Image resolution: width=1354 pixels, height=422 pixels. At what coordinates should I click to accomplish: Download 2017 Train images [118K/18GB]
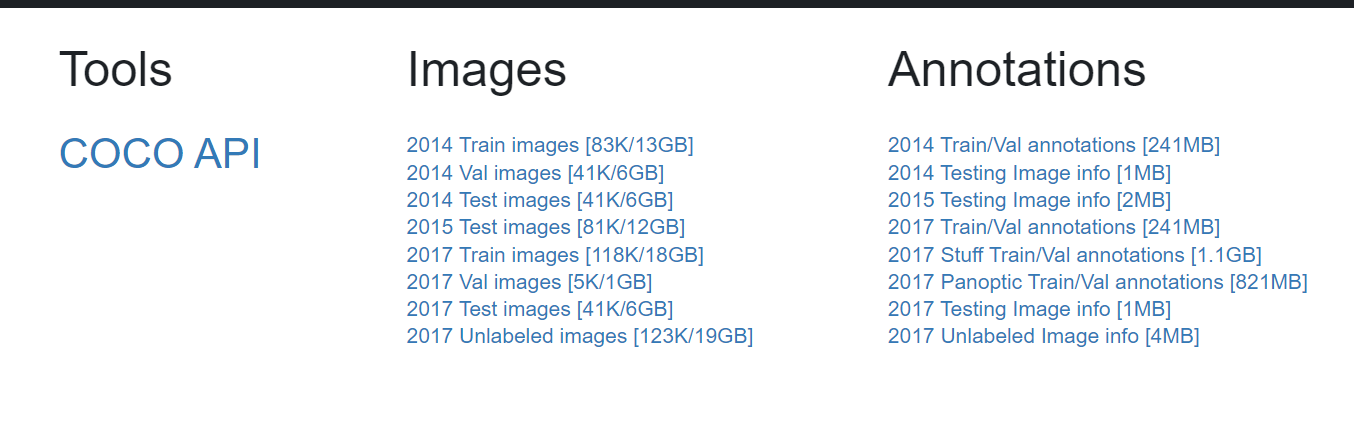(x=554, y=255)
